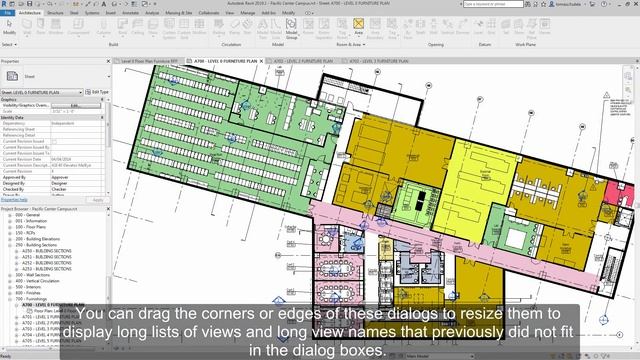Select the Door tool
Image resolution: width=640 pixels, height=360 pixels.
pos(41,27)
